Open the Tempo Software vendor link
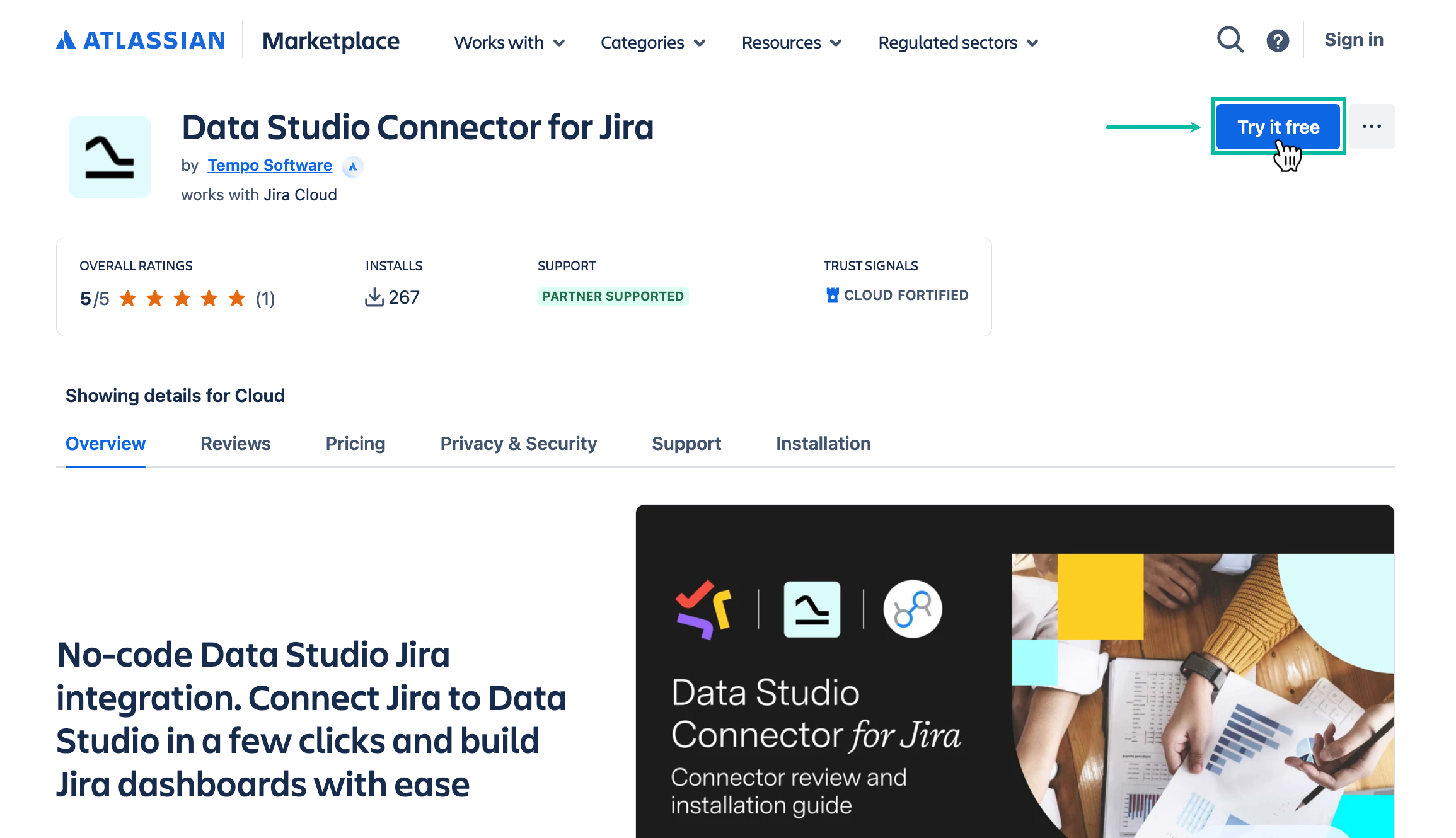This screenshot has width=1456, height=838. [270, 165]
